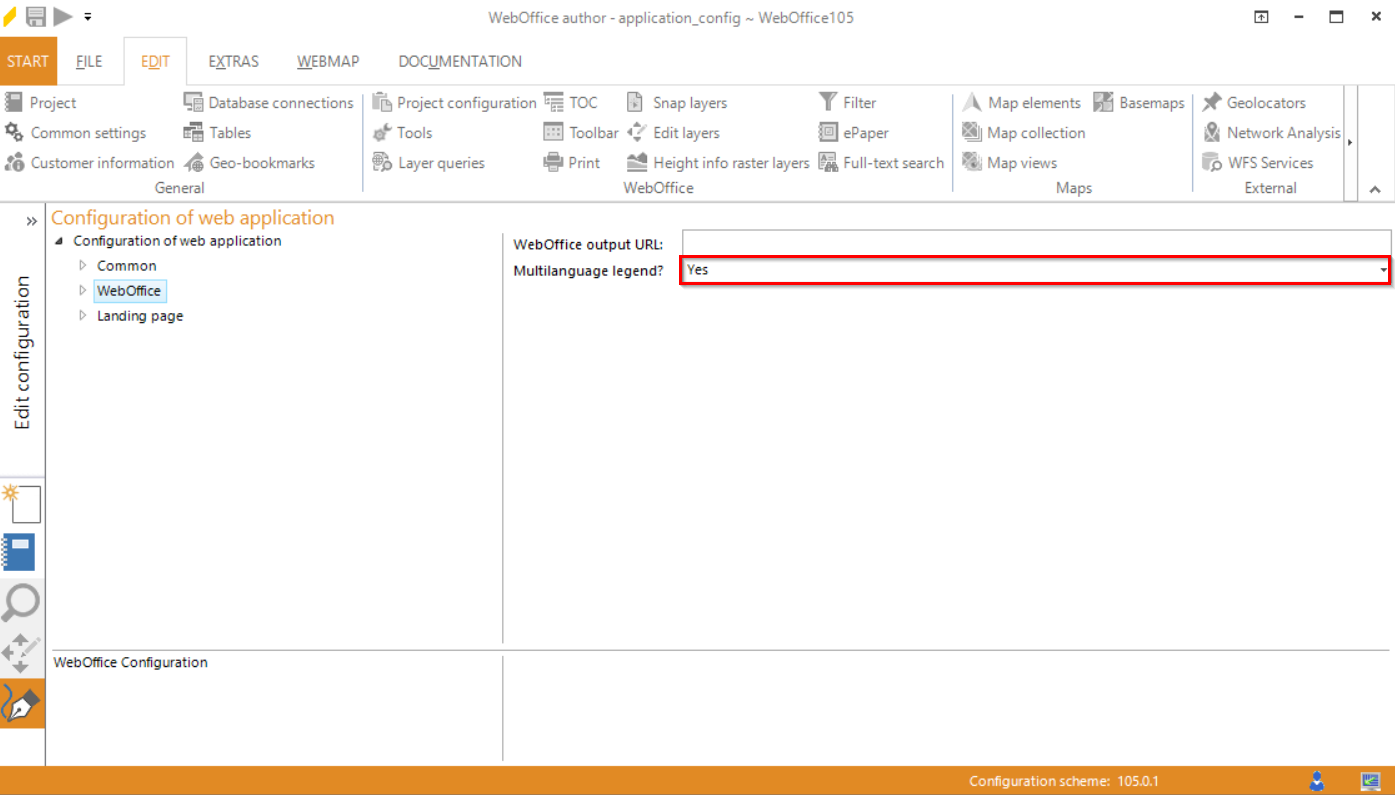This screenshot has height=795, width=1395.
Task: Expand the Common tree node
Action: click(x=84, y=265)
